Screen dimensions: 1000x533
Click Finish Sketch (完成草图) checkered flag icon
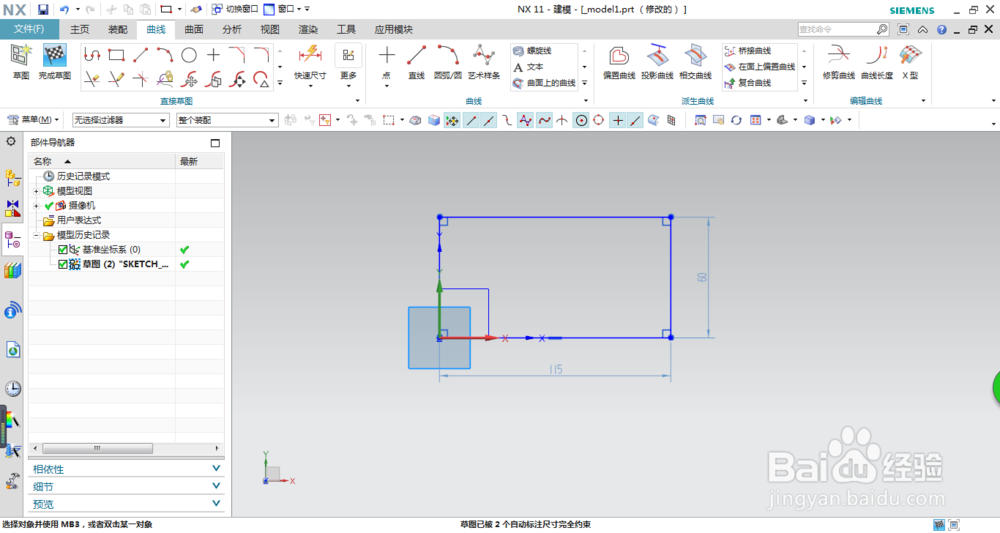(55, 56)
